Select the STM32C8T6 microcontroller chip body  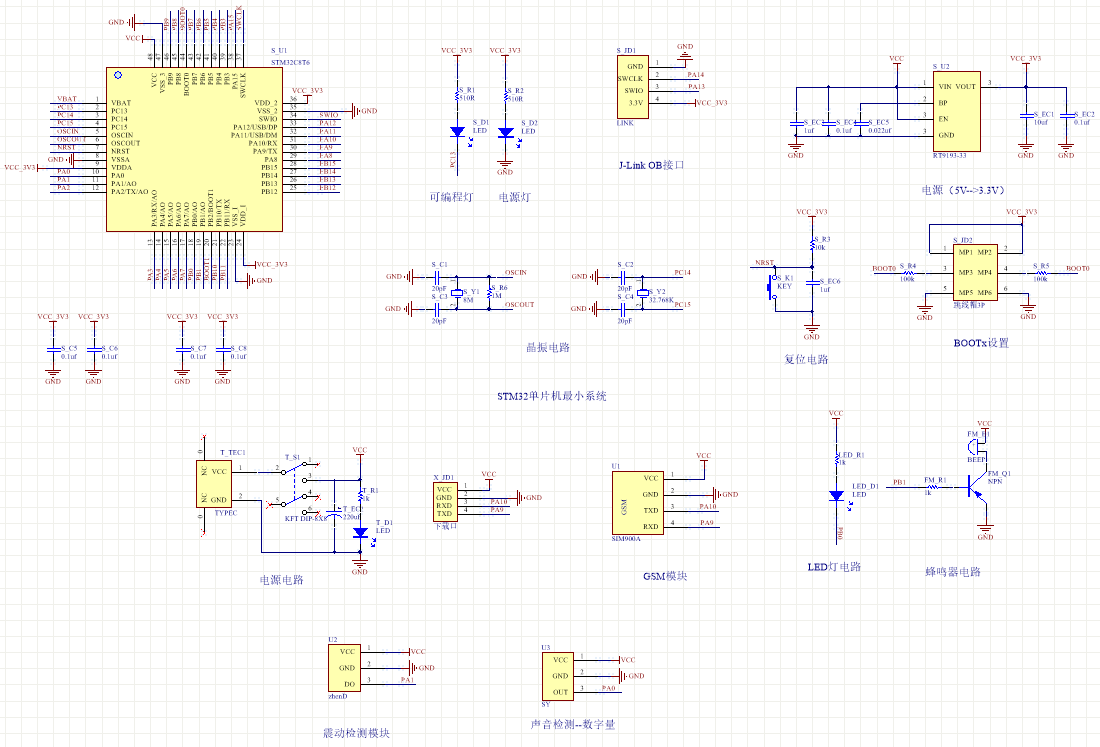[x=194, y=149]
